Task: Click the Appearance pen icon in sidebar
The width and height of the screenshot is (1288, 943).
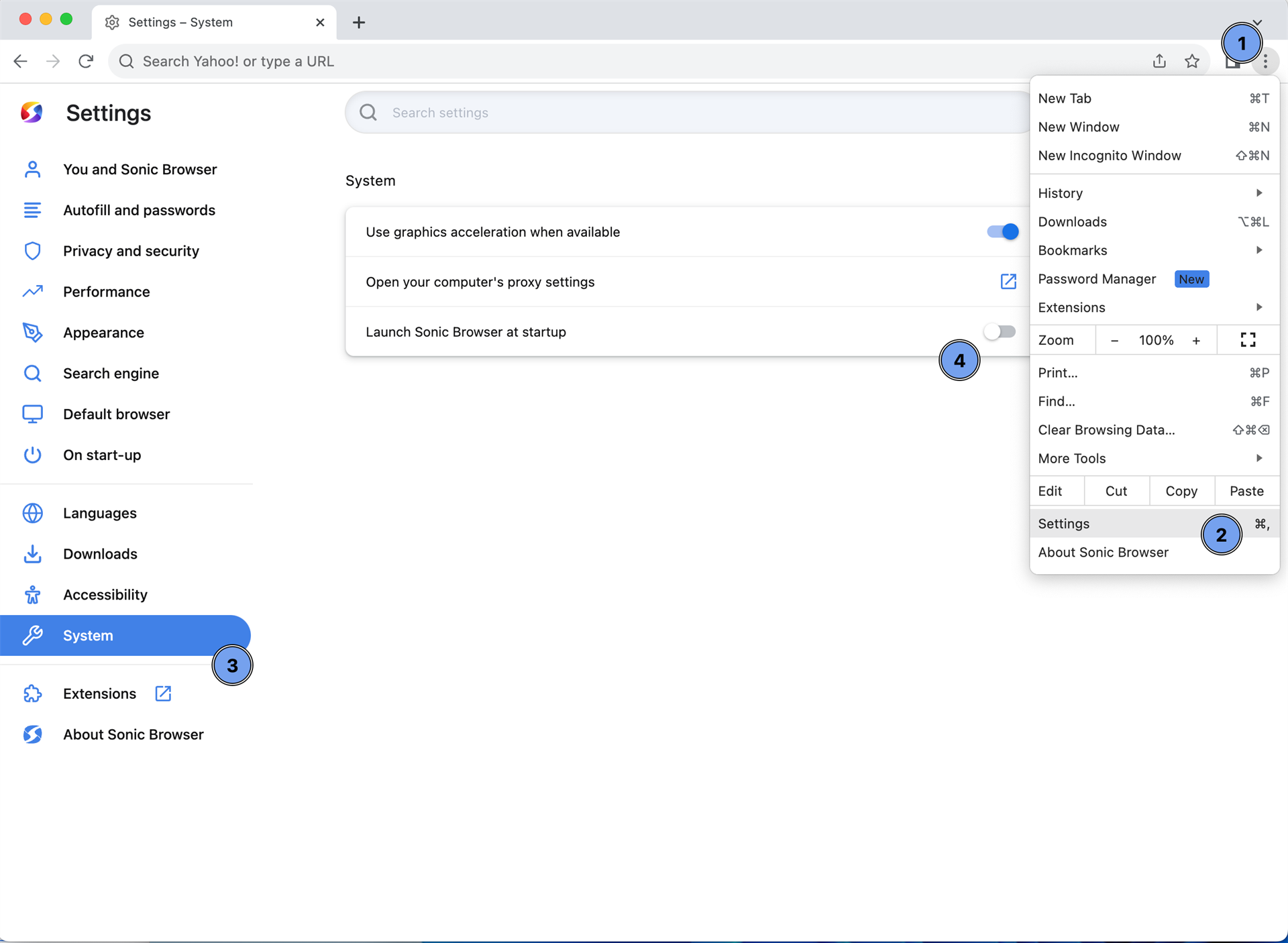Action: (x=32, y=333)
